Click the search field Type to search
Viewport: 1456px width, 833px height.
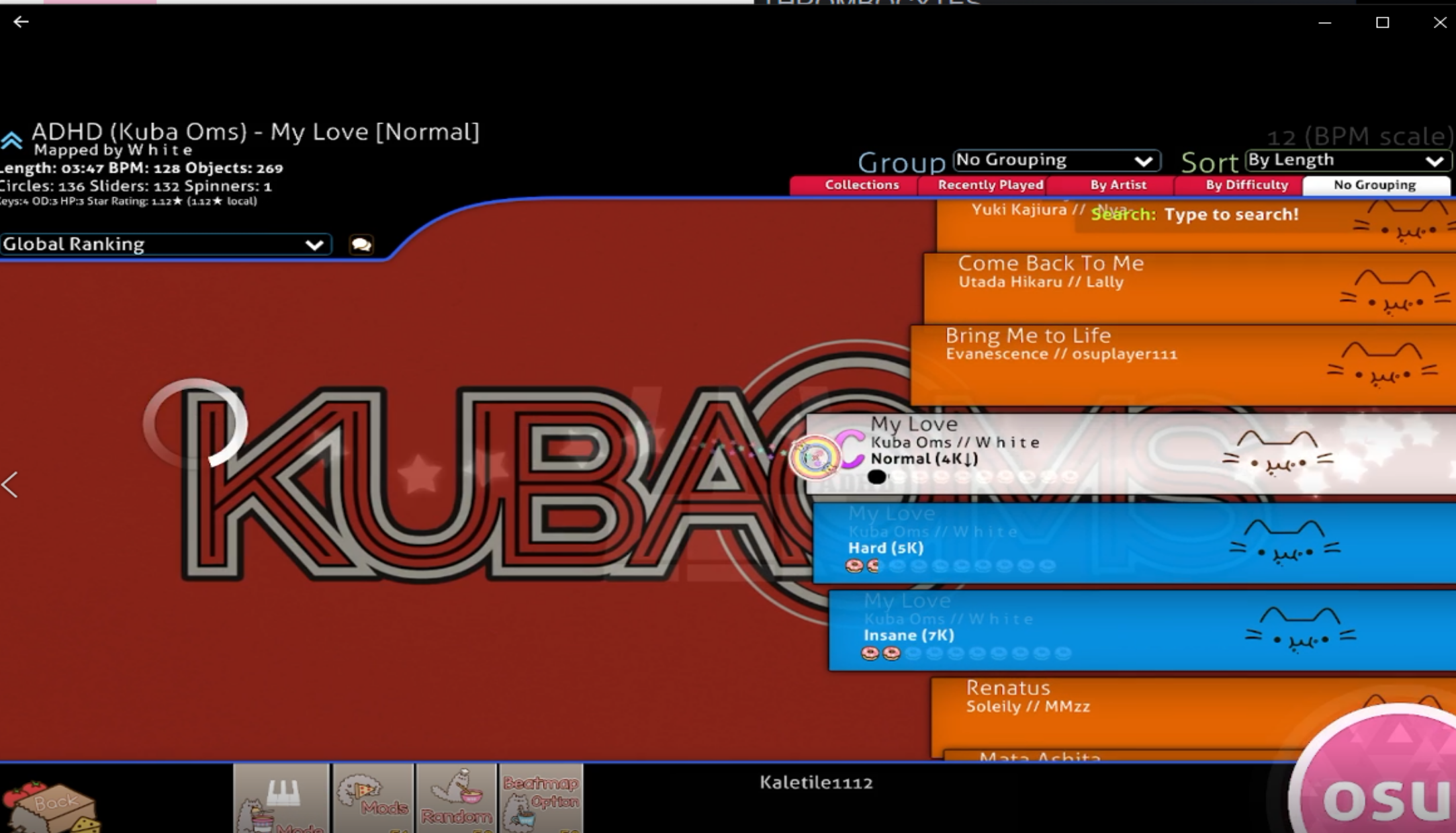click(1230, 215)
